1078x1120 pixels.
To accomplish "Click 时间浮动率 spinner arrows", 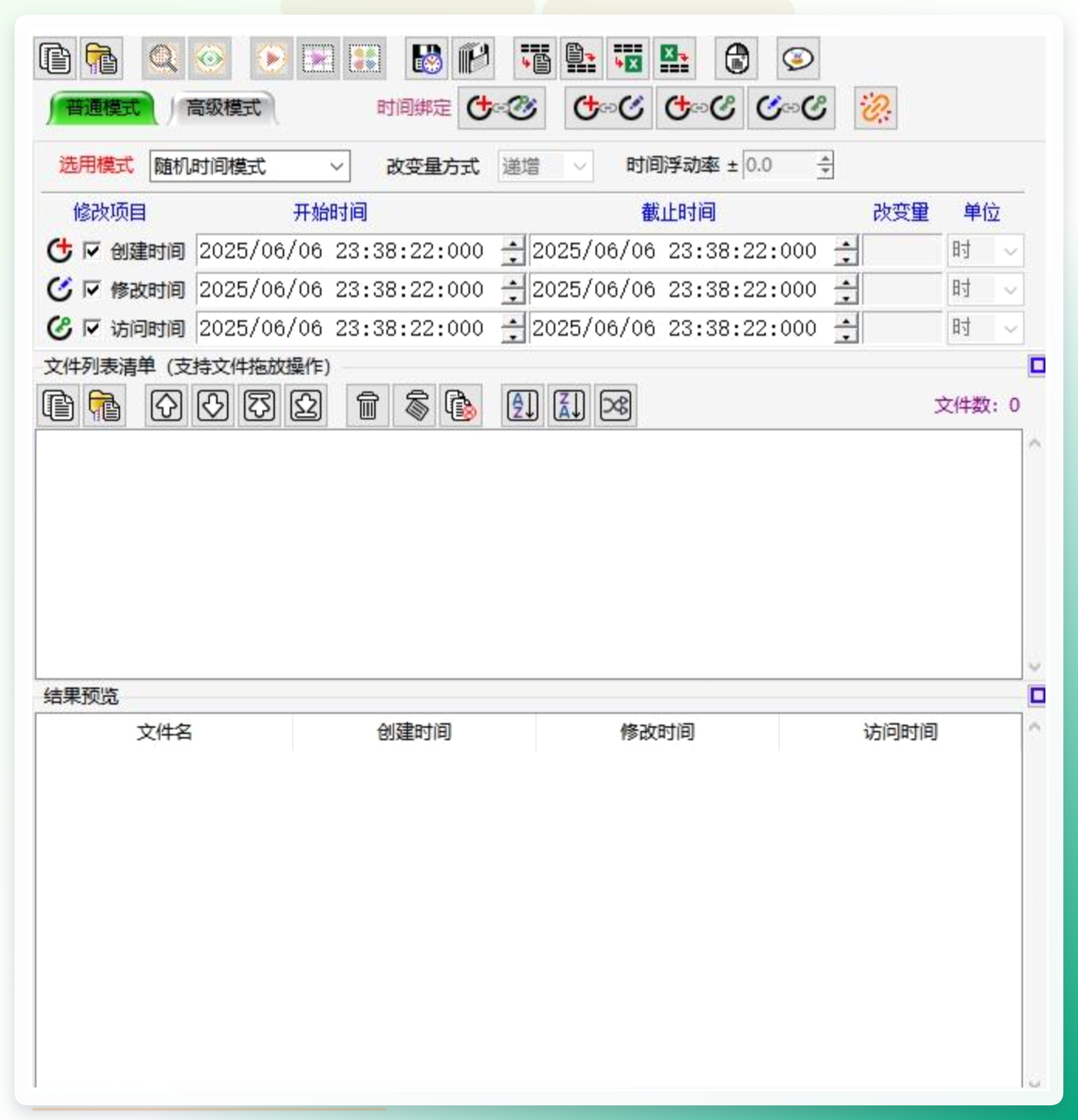I will click(826, 165).
